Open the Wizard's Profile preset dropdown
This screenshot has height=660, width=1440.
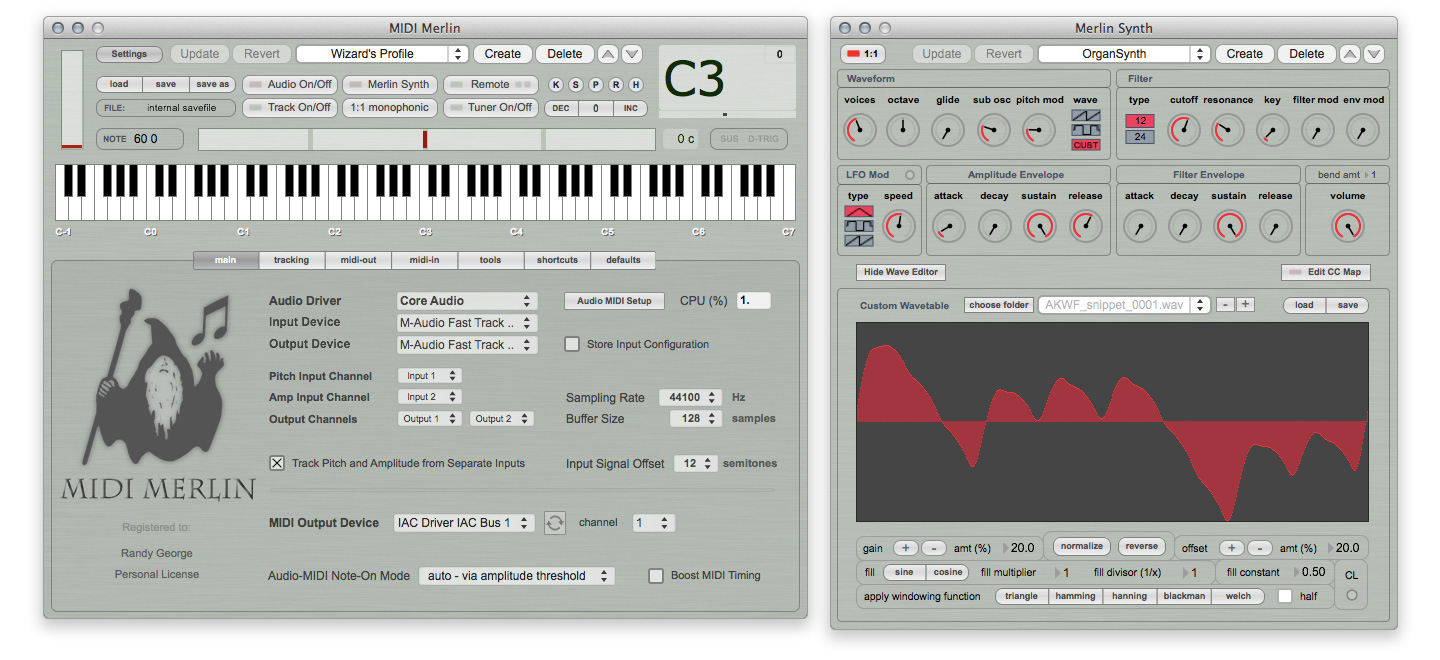[x=382, y=54]
